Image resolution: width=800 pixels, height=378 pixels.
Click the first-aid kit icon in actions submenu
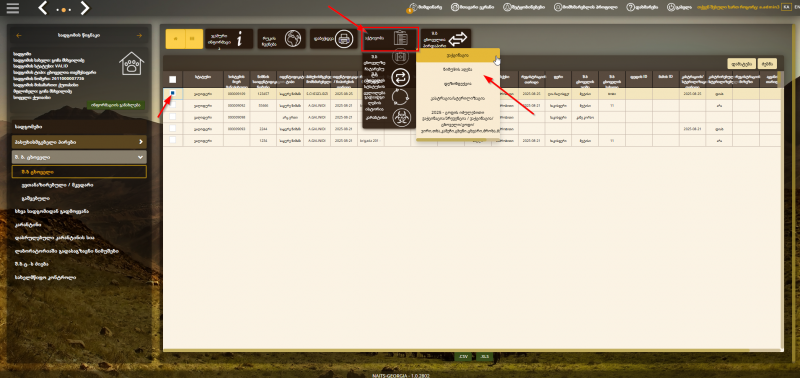401,57
